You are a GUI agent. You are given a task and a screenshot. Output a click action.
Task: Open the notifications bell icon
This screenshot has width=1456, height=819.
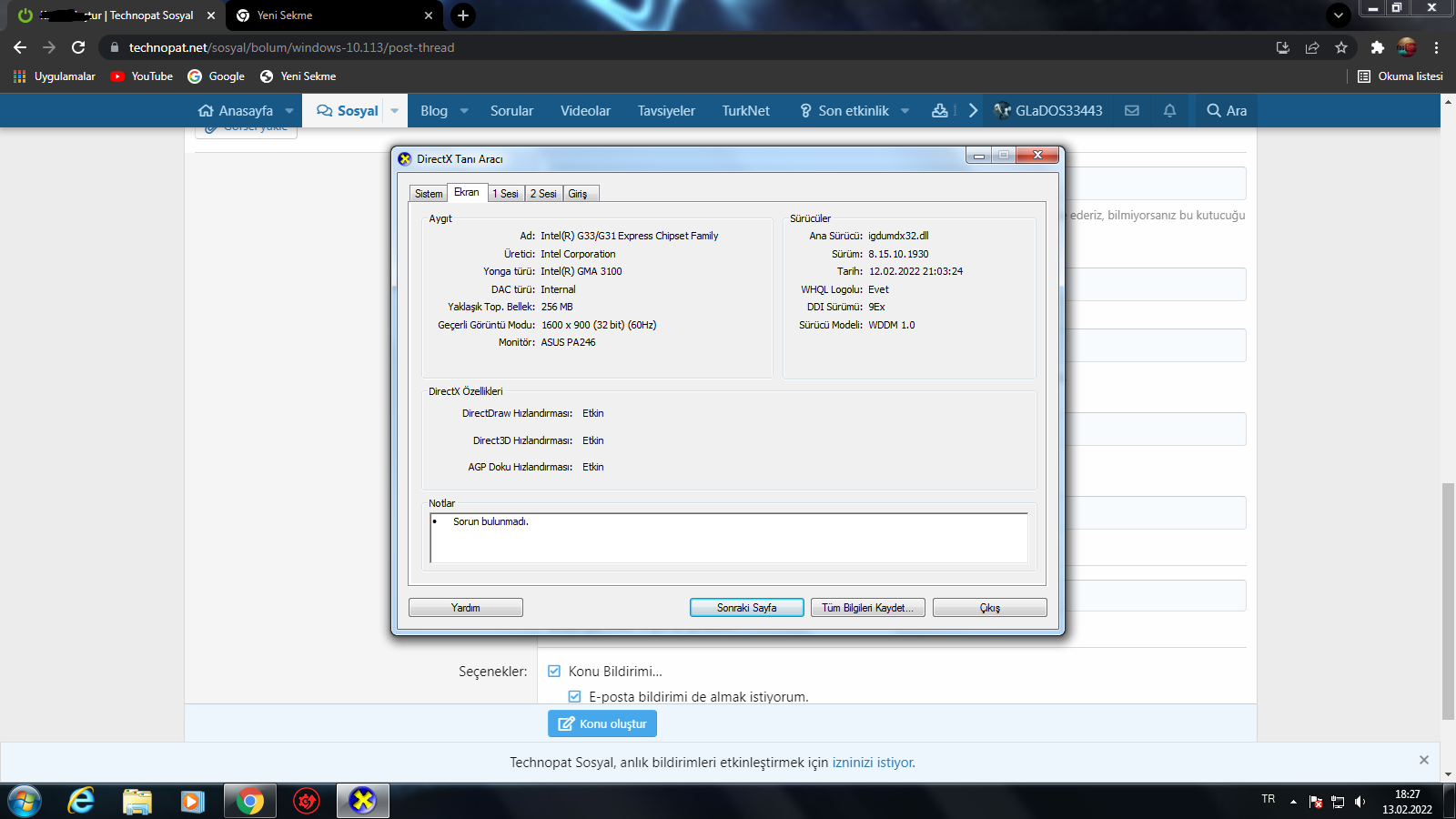[x=1170, y=110]
